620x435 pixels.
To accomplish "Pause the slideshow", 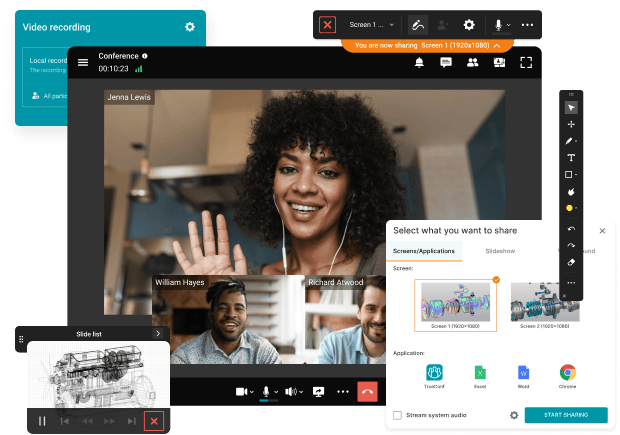I will click(x=42, y=421).
